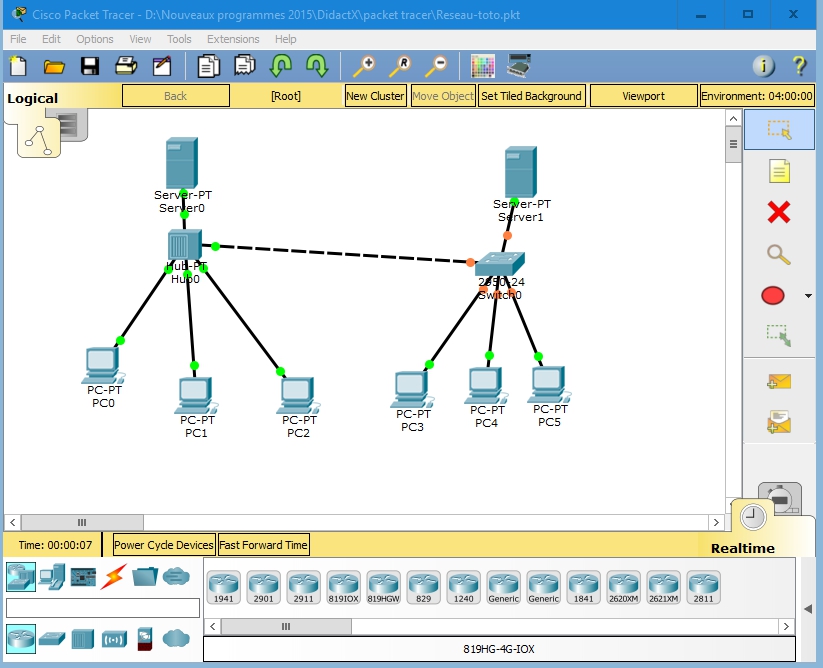
Task: Print using the printer toolbar icon
Action: tap(126, 67)
